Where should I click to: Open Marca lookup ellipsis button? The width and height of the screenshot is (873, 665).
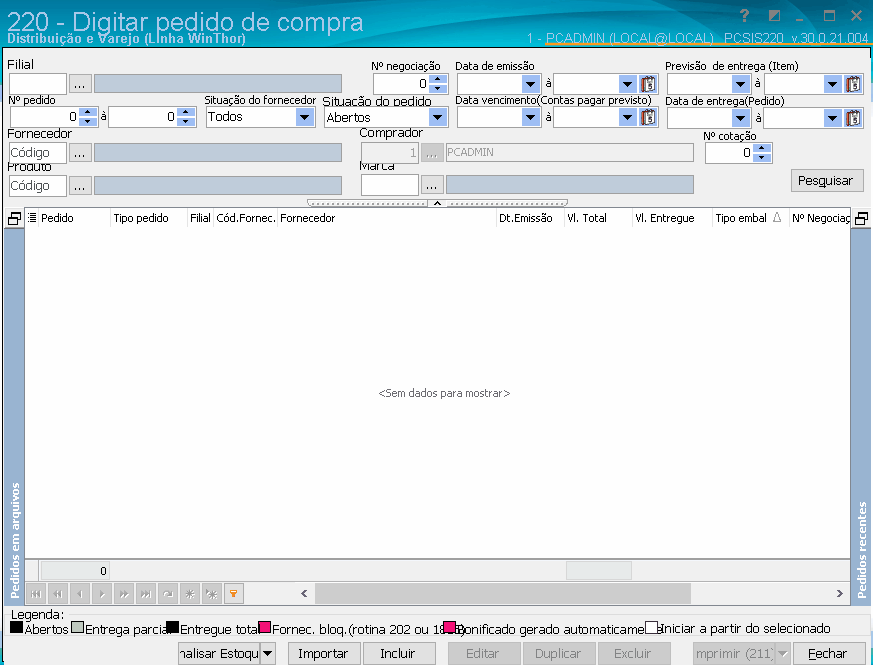pos(431,185)
